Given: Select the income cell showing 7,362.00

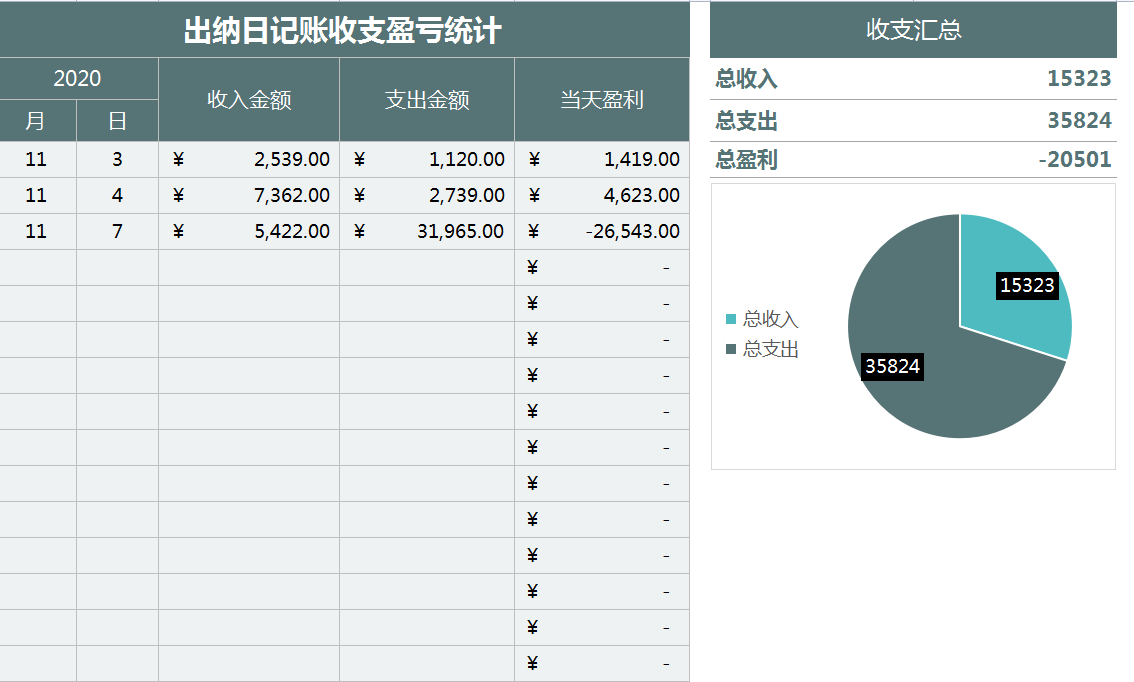Looking at the screenshot, I should point(249,195).
